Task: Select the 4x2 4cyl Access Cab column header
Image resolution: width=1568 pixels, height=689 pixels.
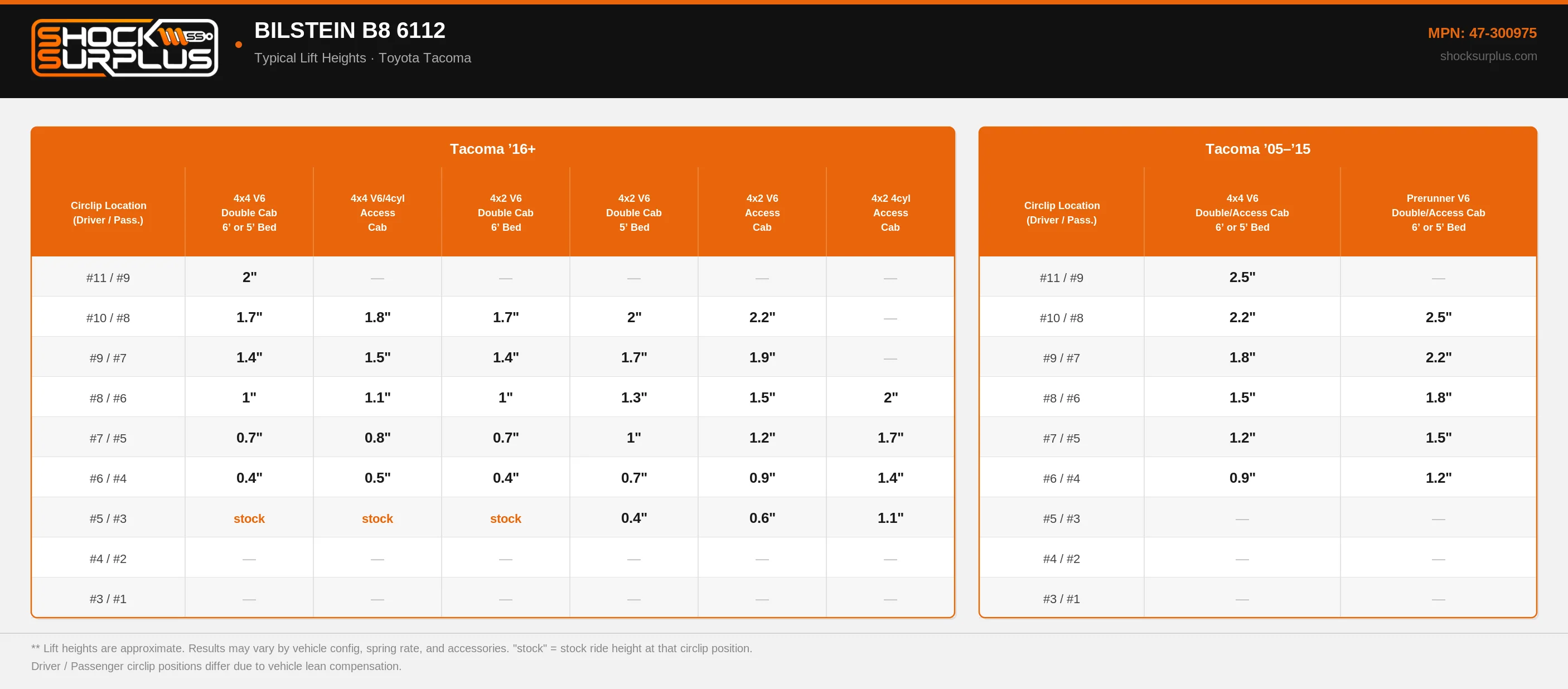Action: 890,212
